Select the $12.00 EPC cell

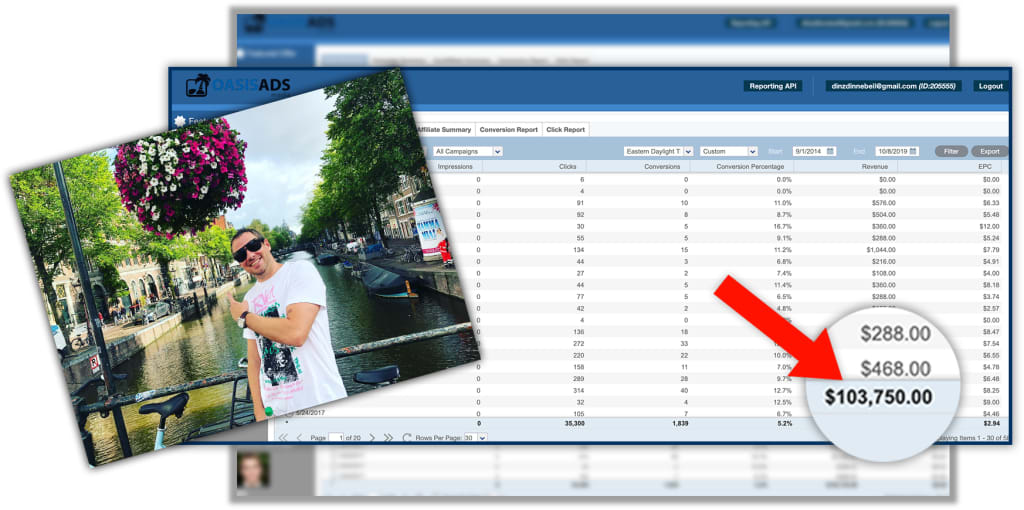tap(990, 227)
